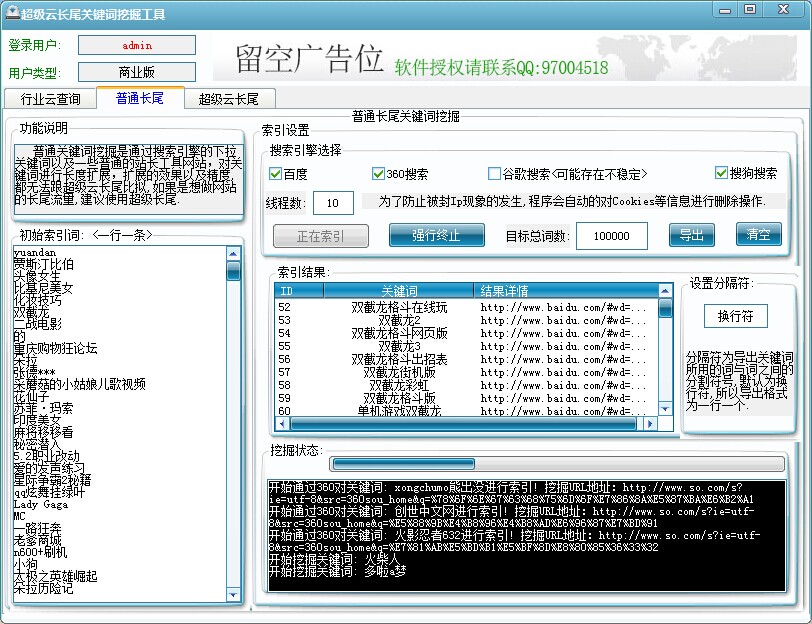Click keyword 印度美女 in list
This screenshot has width=812, height=624.
37,420
